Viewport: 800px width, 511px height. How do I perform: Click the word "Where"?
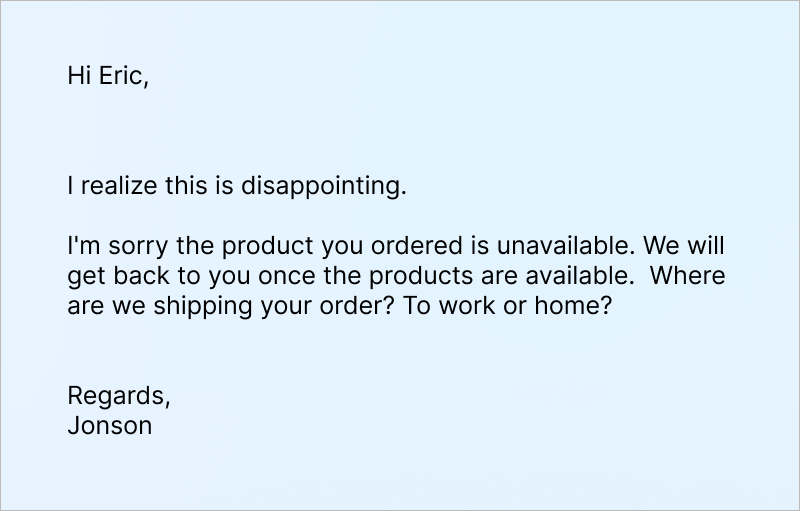coord(687,276)
